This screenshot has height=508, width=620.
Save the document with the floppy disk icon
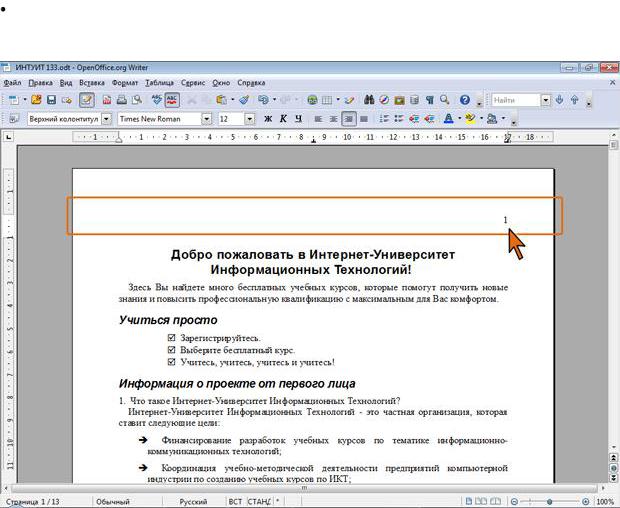(x=51, y=100)
